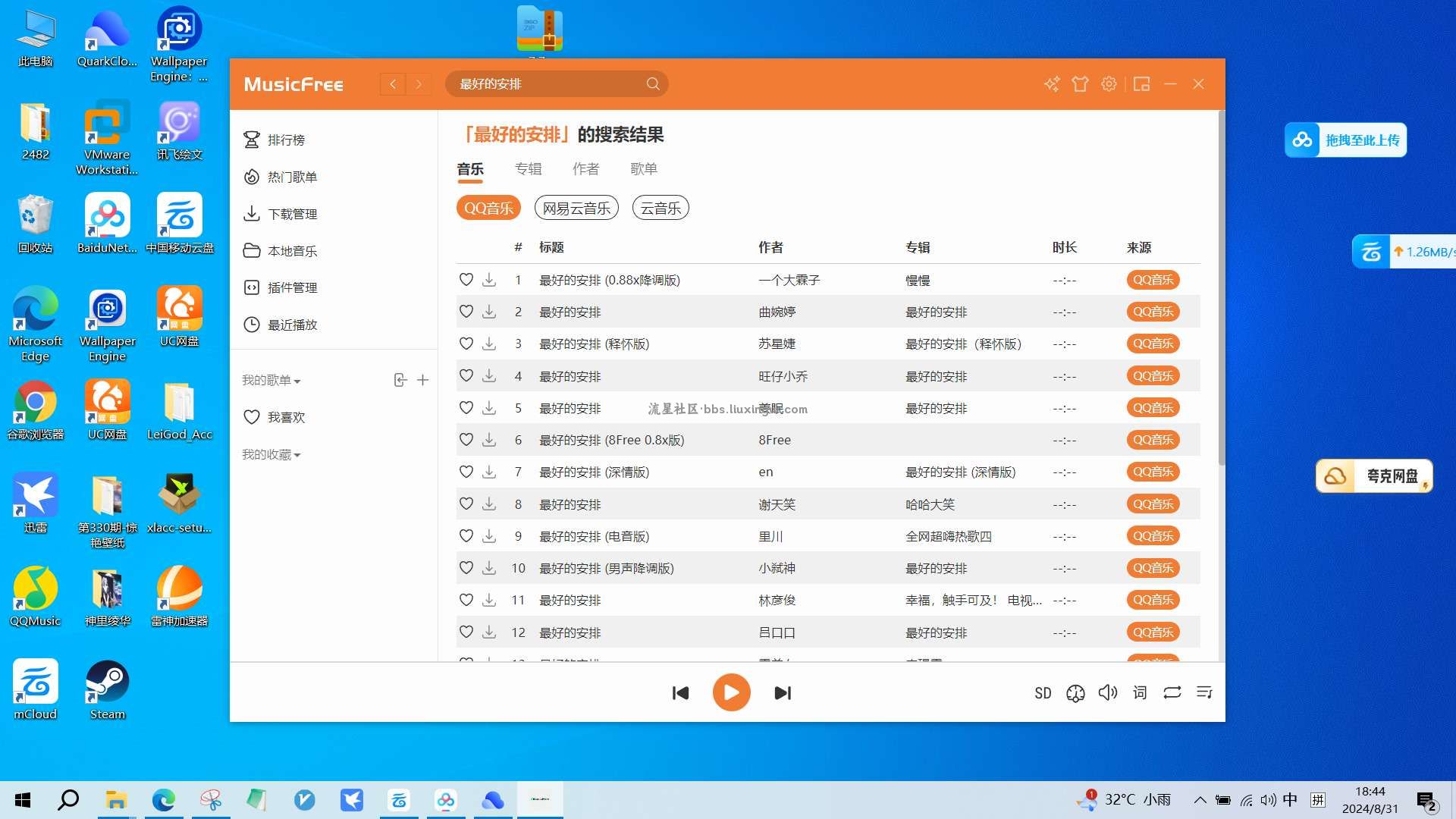
Task: Click QQ音乐 source tag on row 2
Action: [1153, 312]
